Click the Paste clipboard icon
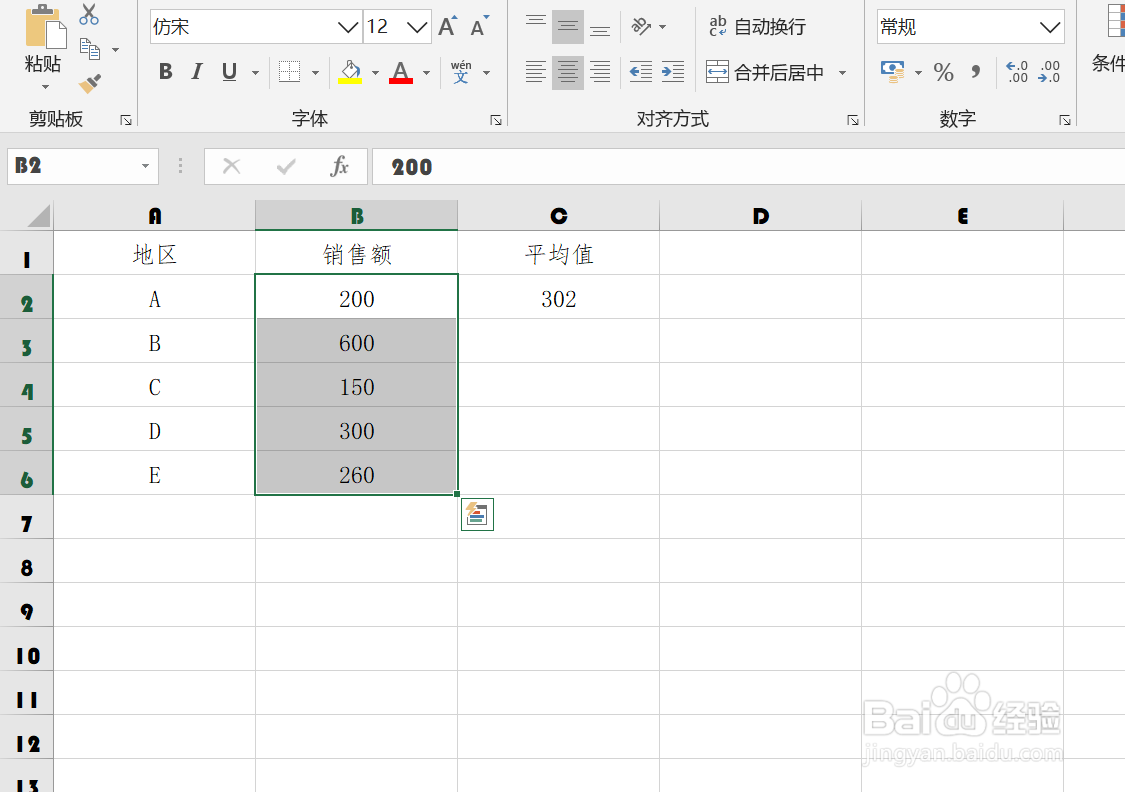This screenshot has width=1125, height=792. (x=44, y=27)
